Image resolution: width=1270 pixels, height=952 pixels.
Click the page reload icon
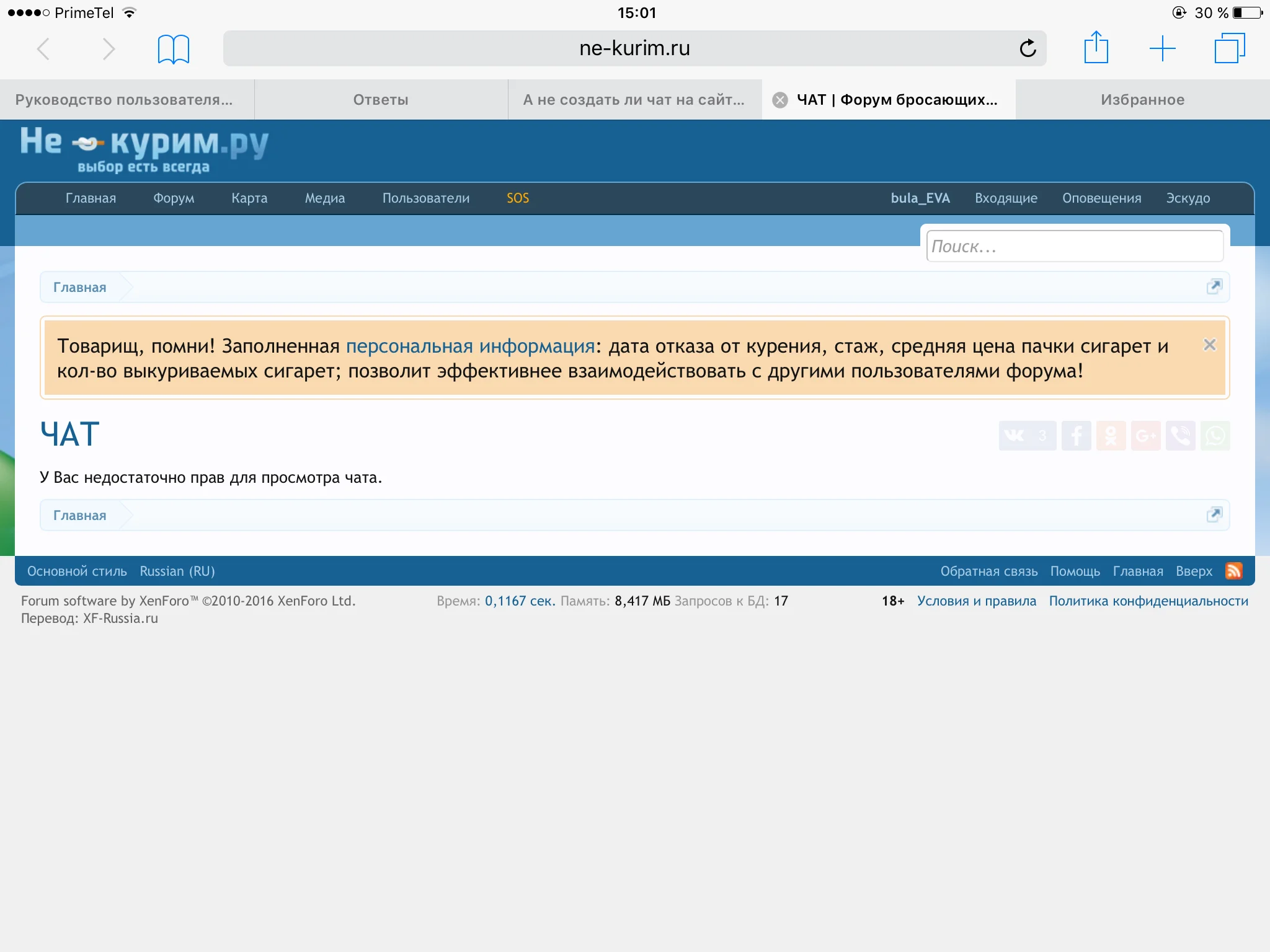click(1028, 48)
